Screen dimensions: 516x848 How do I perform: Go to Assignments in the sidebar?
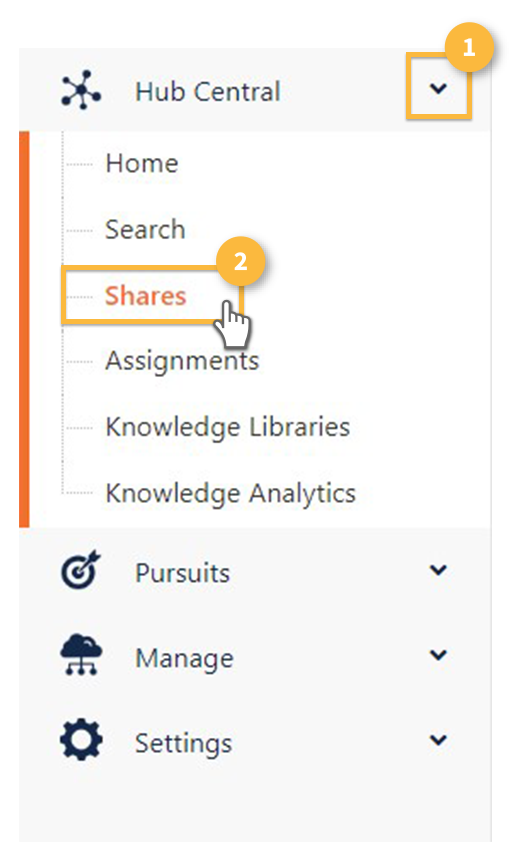182,361
